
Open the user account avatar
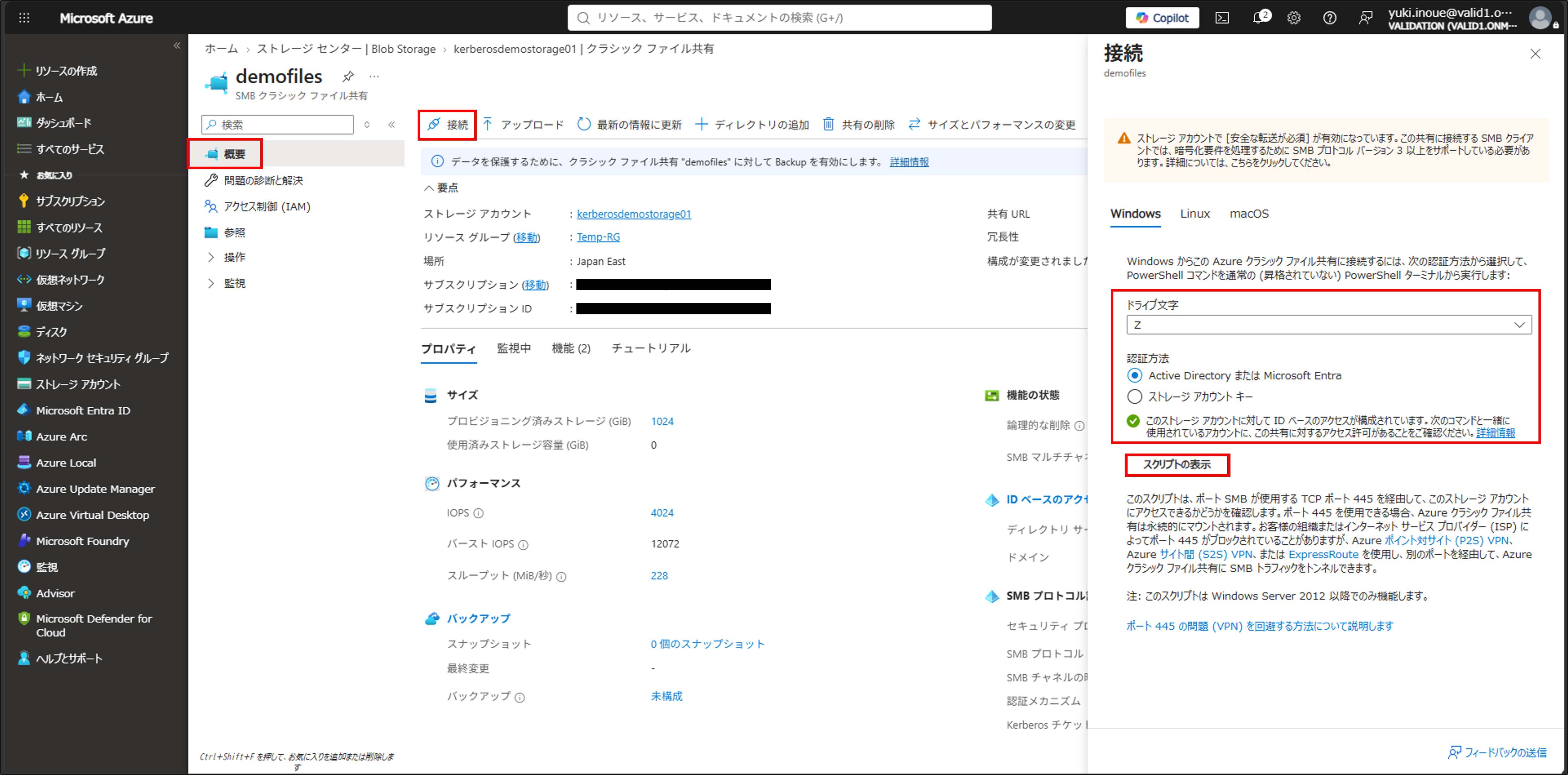1541,18
